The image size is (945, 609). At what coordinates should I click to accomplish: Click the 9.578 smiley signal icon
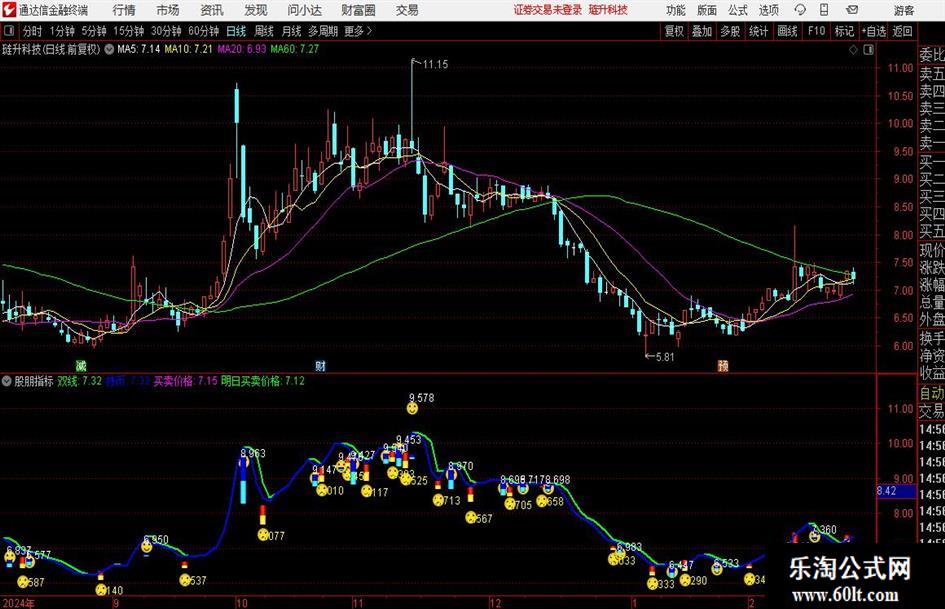412,409
